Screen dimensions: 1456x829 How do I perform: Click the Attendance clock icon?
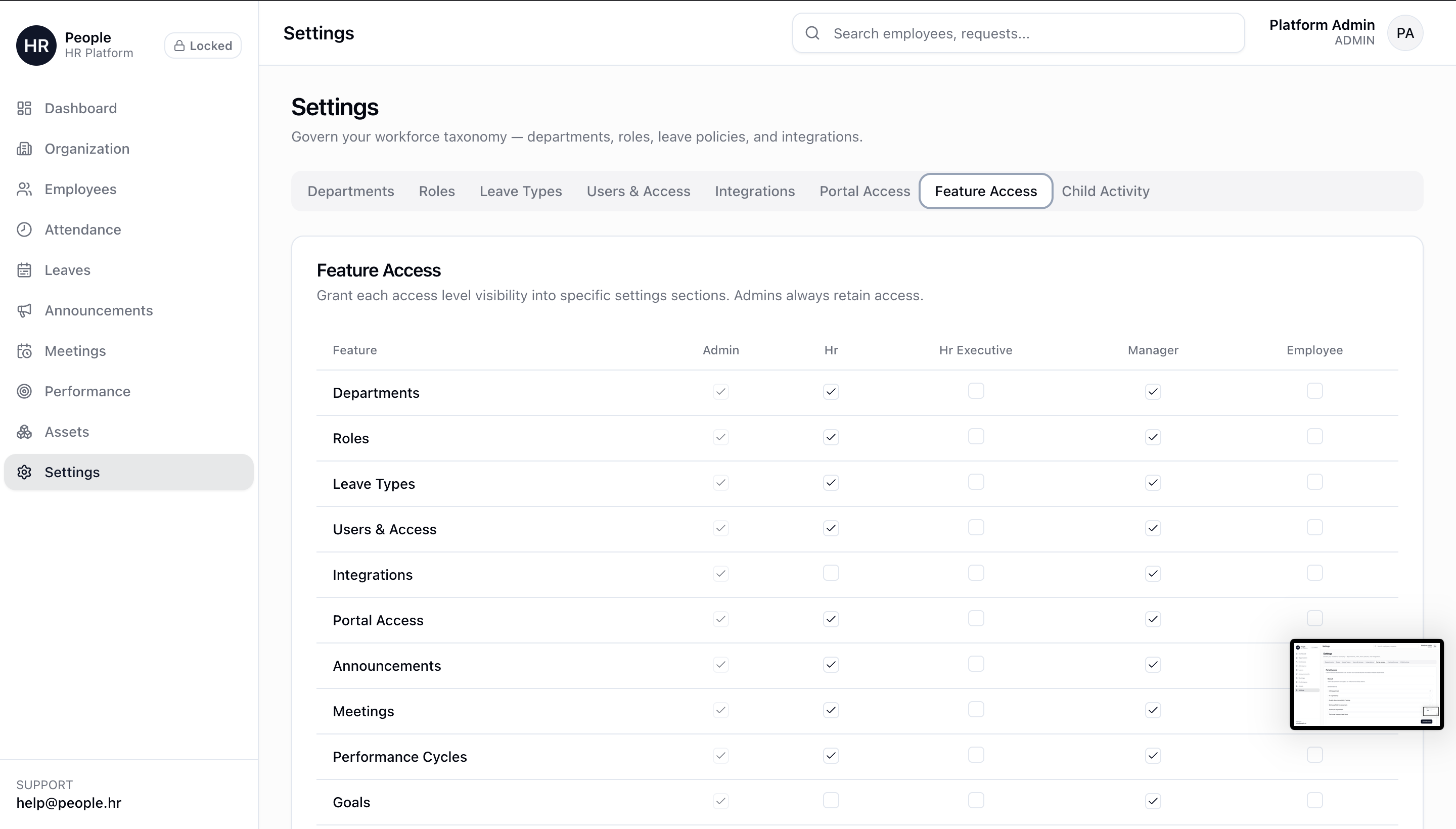(x=24, y=229)
